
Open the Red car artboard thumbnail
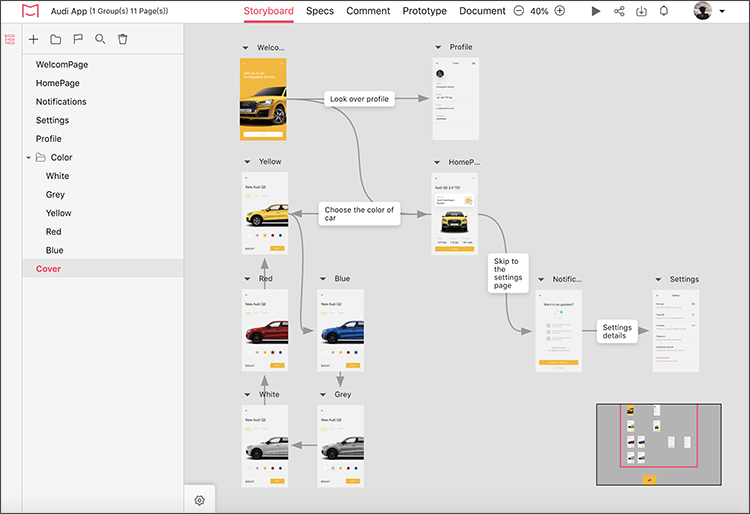coord(265,330)
